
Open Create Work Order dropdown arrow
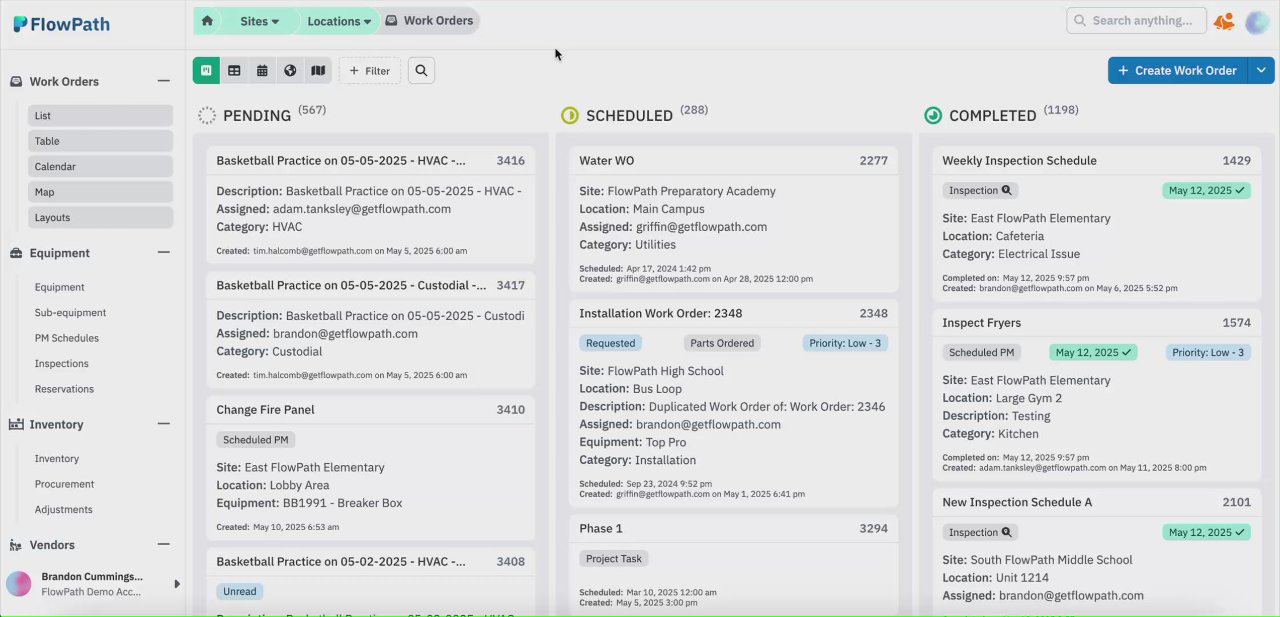[x=1261, y=71]
